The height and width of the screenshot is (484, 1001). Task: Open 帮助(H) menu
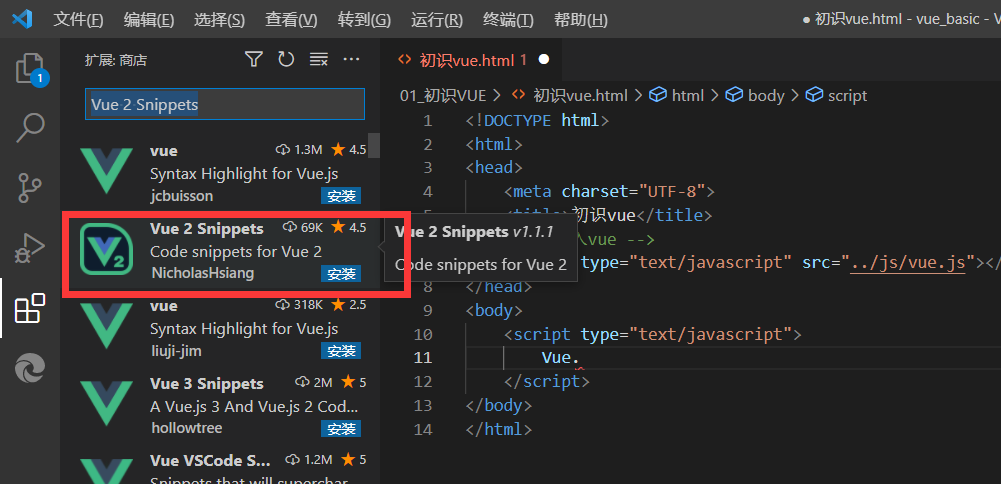click(x=581, y=20)
